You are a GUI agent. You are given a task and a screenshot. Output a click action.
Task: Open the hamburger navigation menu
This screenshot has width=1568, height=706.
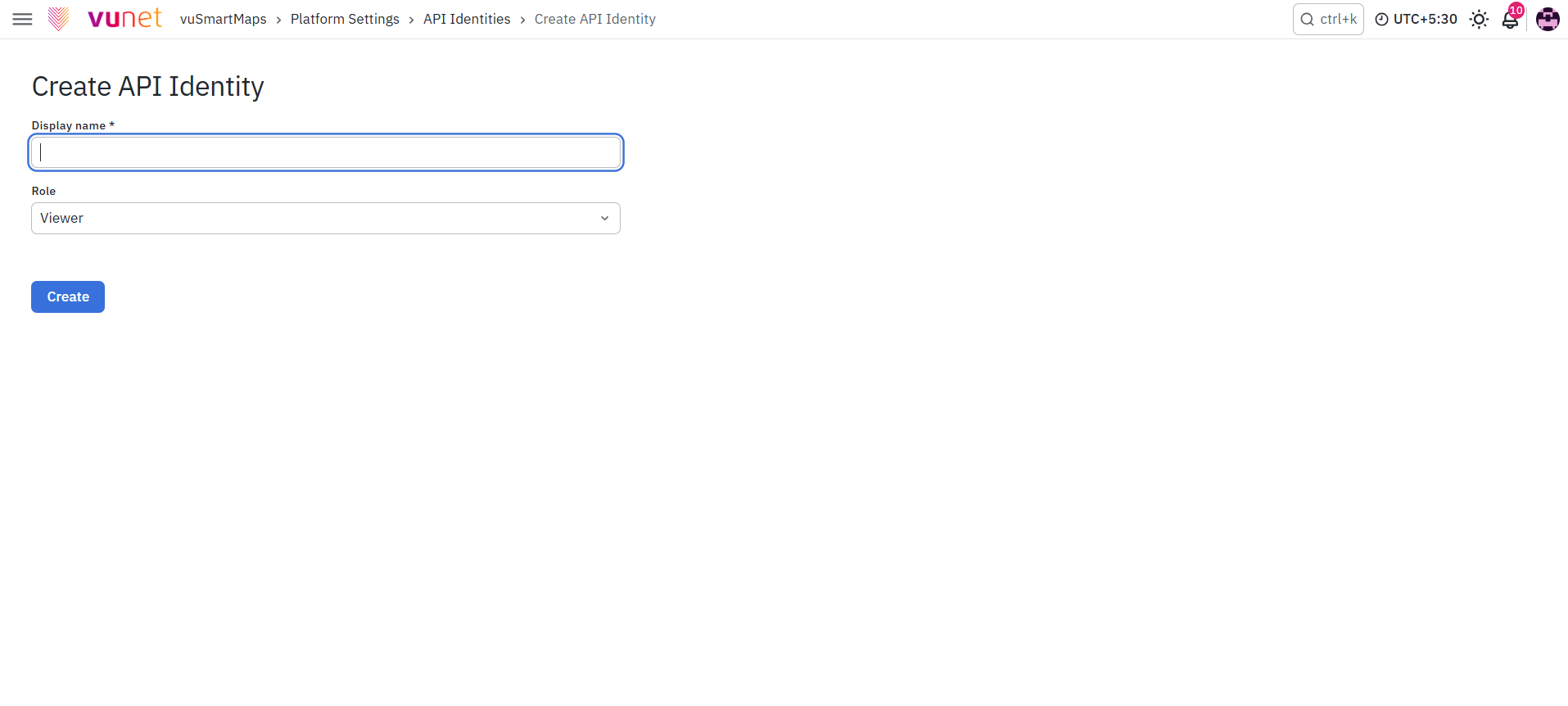tap(22, 19)
